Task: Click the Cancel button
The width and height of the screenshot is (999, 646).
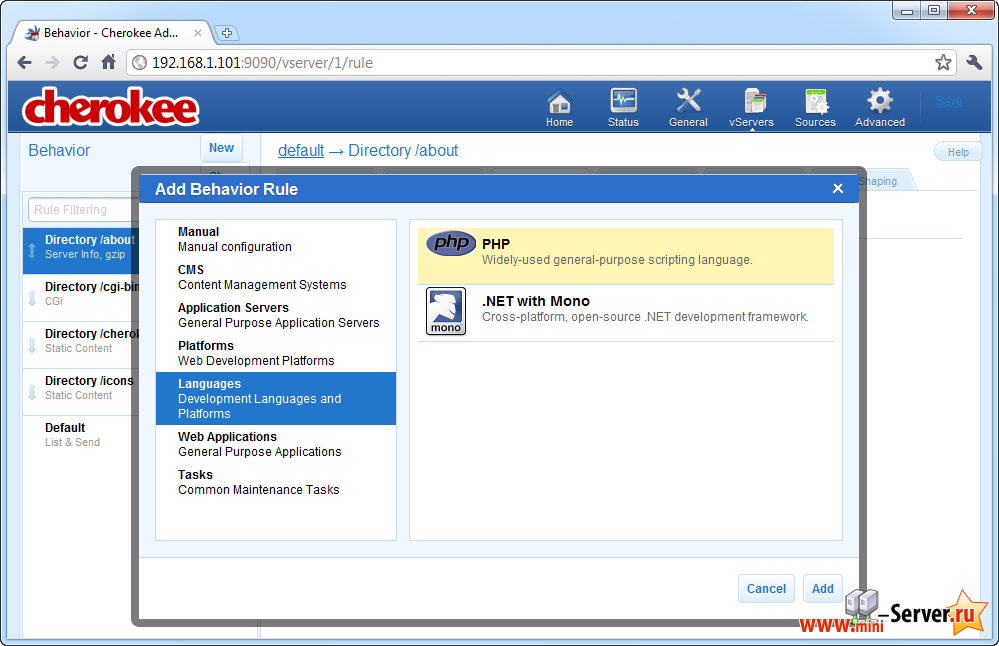Action: 766,589
